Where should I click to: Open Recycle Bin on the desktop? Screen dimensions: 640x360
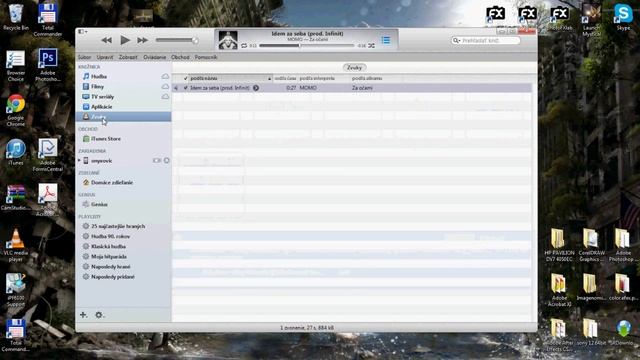click(x=16, y=17)
